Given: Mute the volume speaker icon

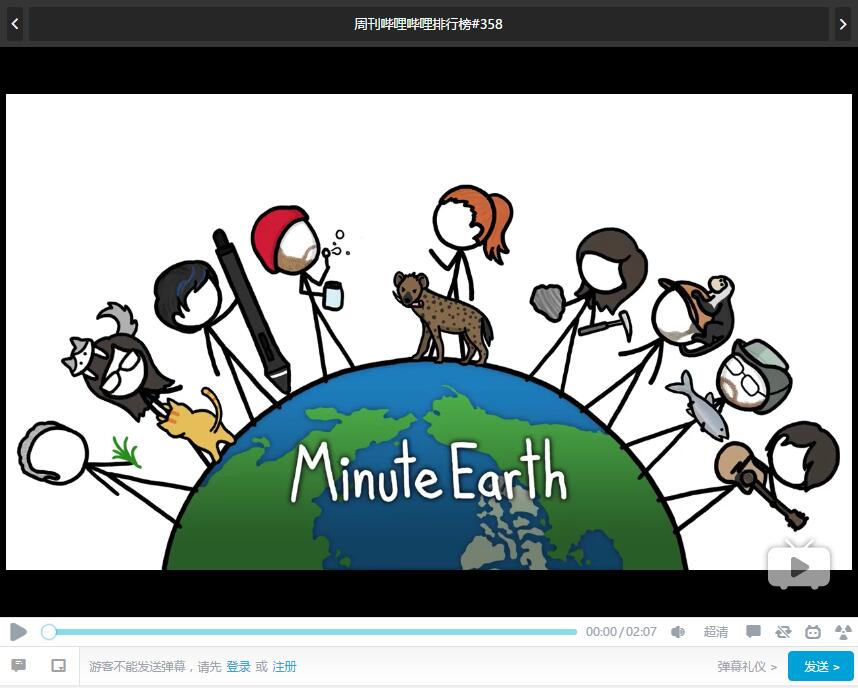Looking at the screenshot, I should point(677,632).
